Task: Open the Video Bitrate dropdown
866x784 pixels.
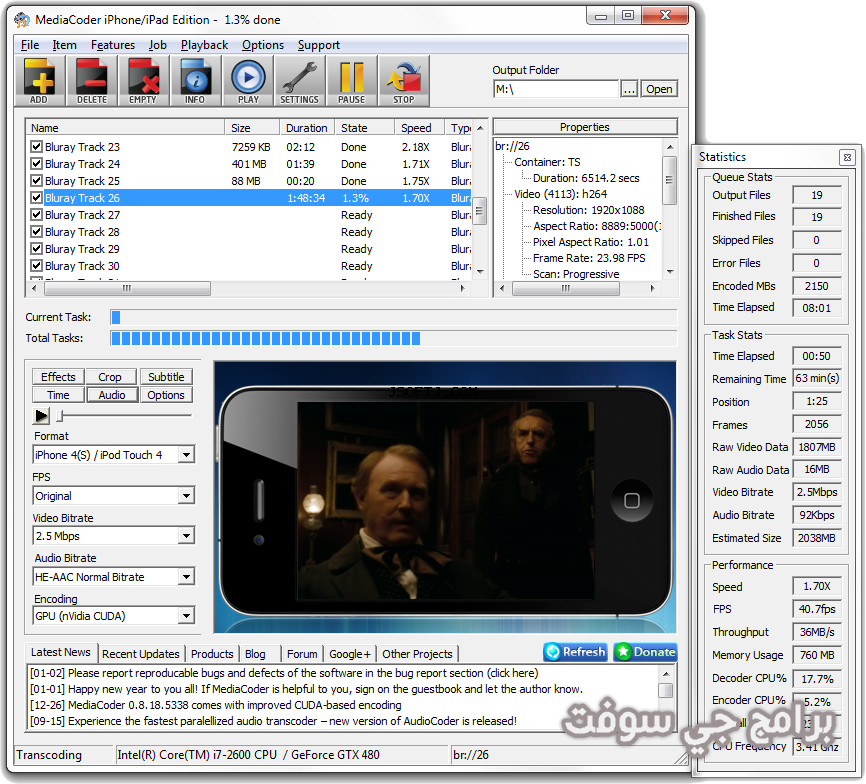Action: point(187,536)
